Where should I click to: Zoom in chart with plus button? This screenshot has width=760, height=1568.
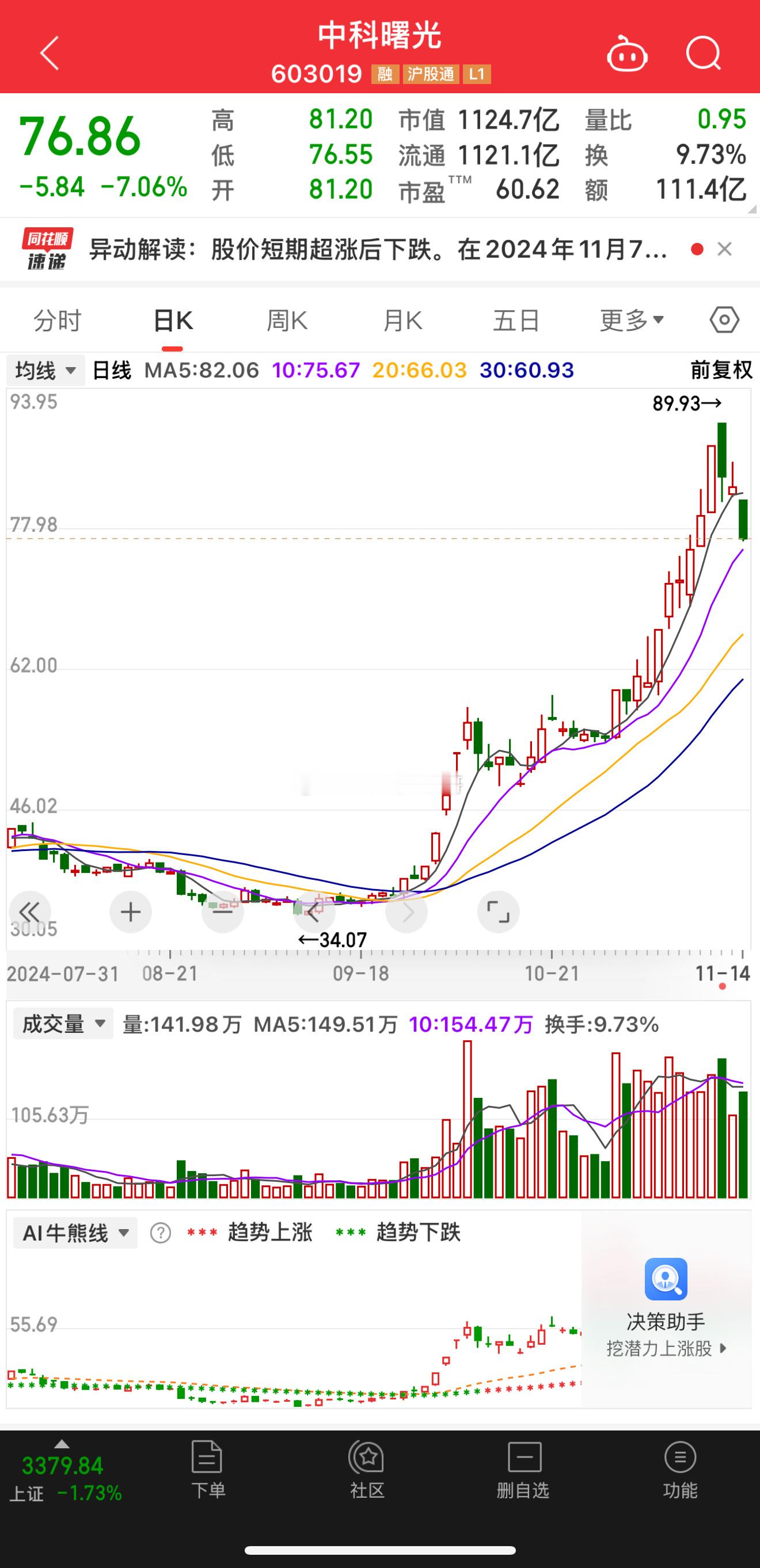tap(130, 912)
